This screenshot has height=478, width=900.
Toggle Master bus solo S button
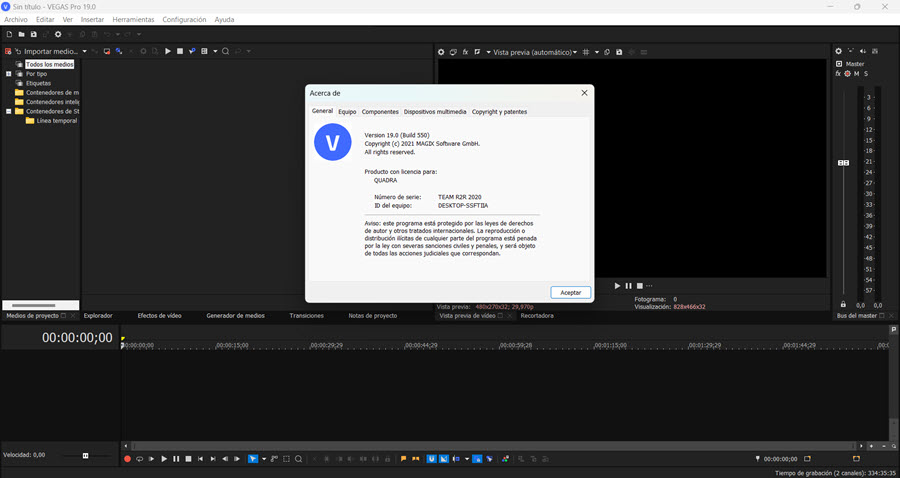coord(866,74)
